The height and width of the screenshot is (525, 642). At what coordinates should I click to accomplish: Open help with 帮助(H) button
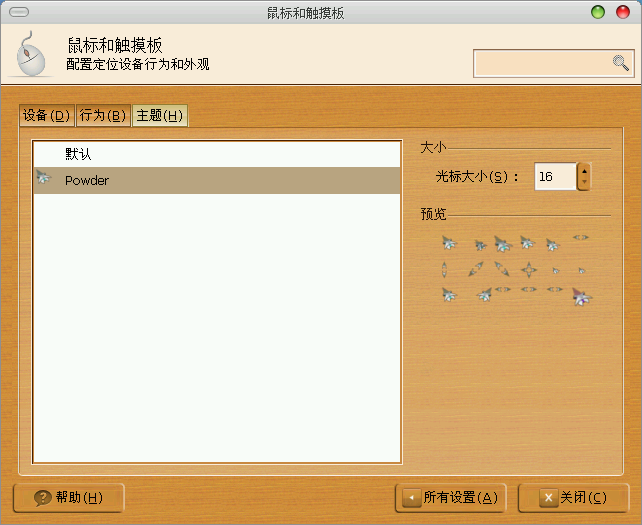point(69,498)
